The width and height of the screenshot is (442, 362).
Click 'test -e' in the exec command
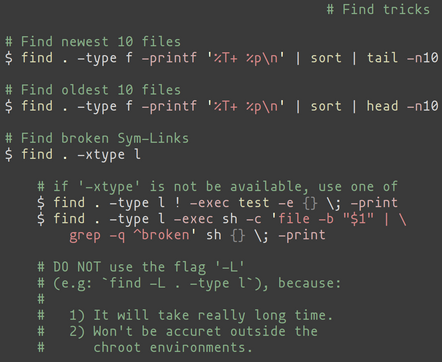pos(266,203)
